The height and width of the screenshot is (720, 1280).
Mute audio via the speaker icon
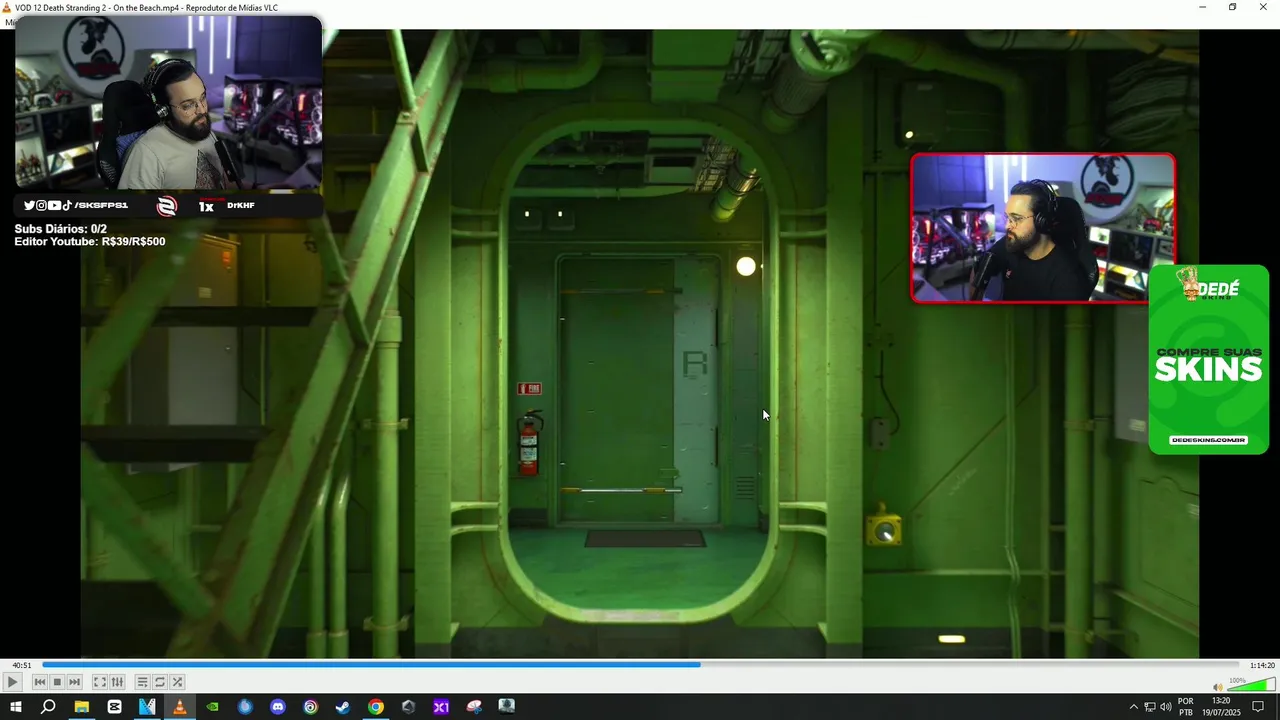pyautogui.click(x=1217, y=687)
